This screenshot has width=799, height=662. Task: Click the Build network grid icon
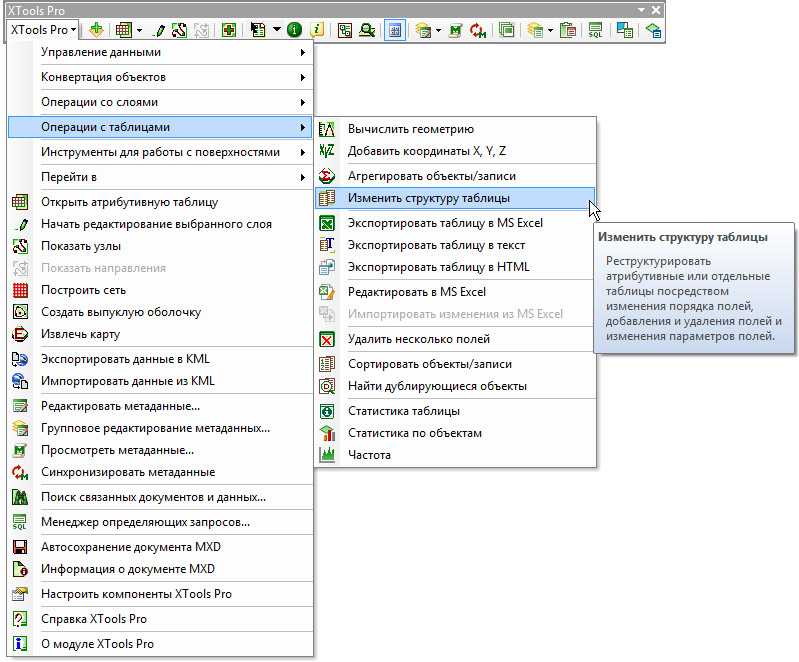point(19,290)
